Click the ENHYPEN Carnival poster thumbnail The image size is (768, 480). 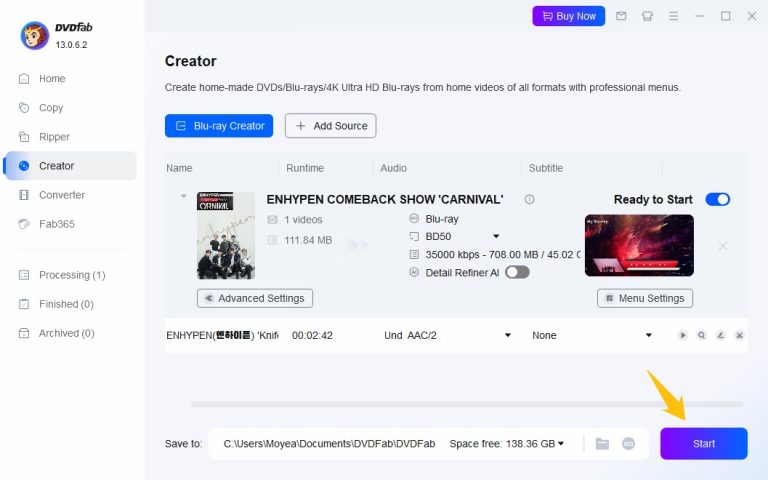point(226,236)
